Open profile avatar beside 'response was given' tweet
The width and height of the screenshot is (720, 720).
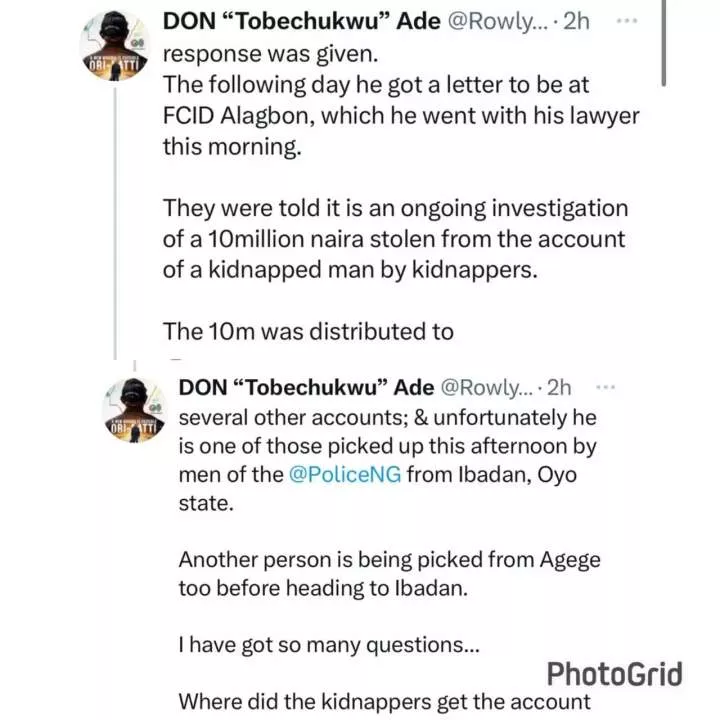(114, 45)
